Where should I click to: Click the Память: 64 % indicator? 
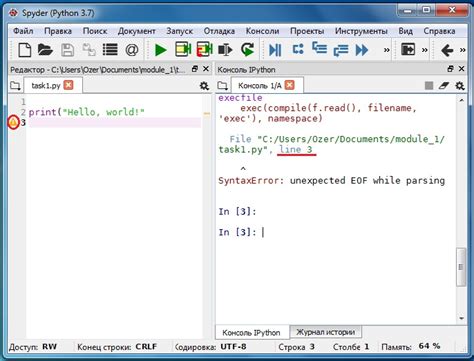(x=411, y=347)
